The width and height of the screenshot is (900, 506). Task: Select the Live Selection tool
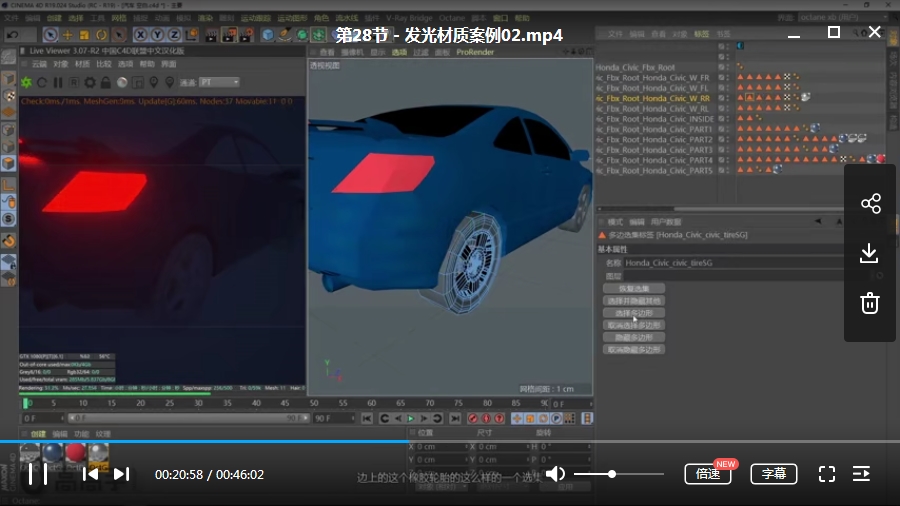point(51,36)
